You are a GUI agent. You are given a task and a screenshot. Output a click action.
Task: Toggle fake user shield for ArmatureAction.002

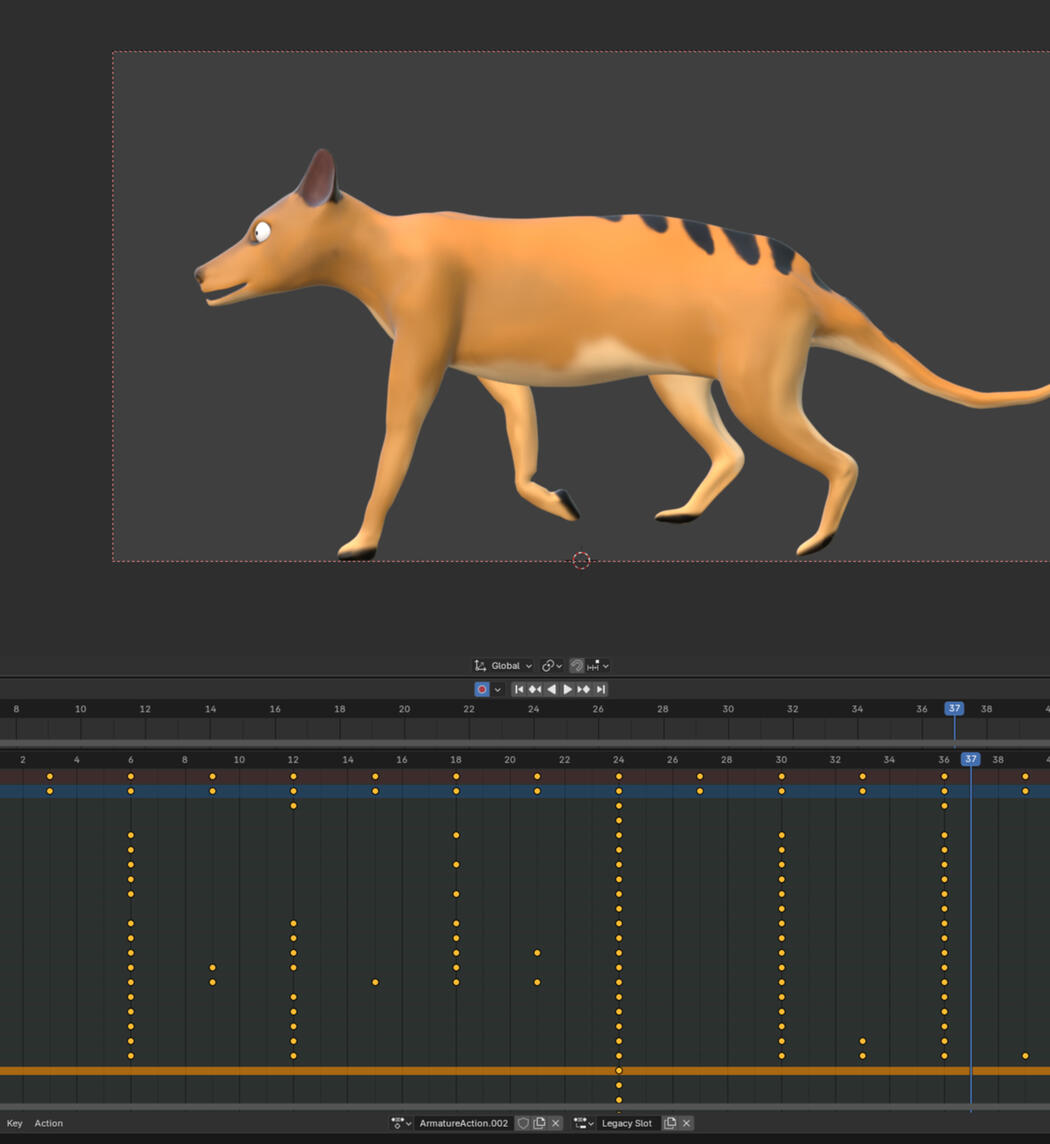tap(523, 1123)
